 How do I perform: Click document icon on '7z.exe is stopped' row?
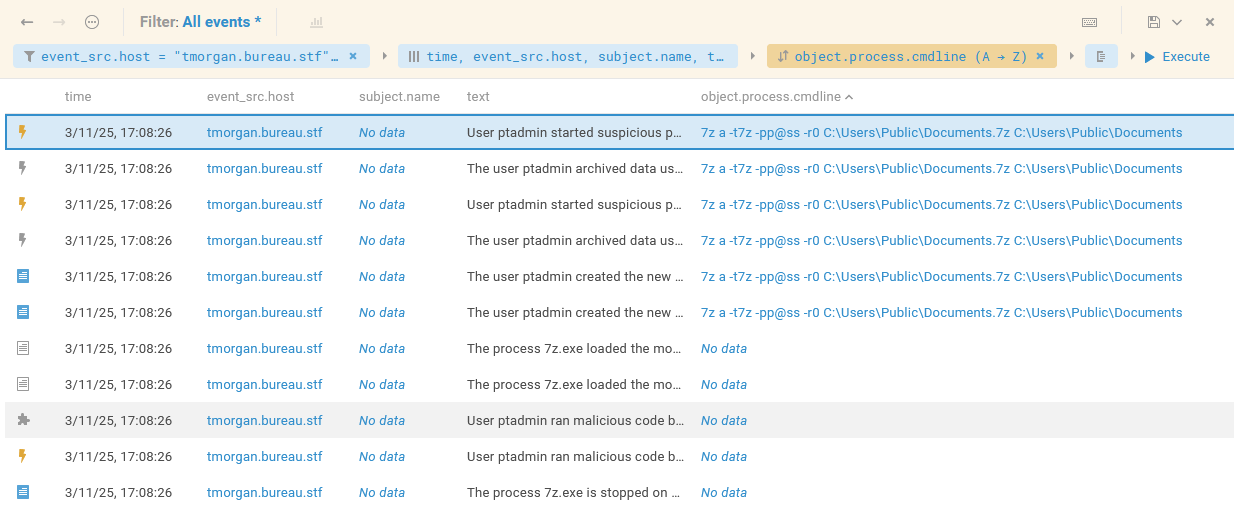click(x=24, y=492)
